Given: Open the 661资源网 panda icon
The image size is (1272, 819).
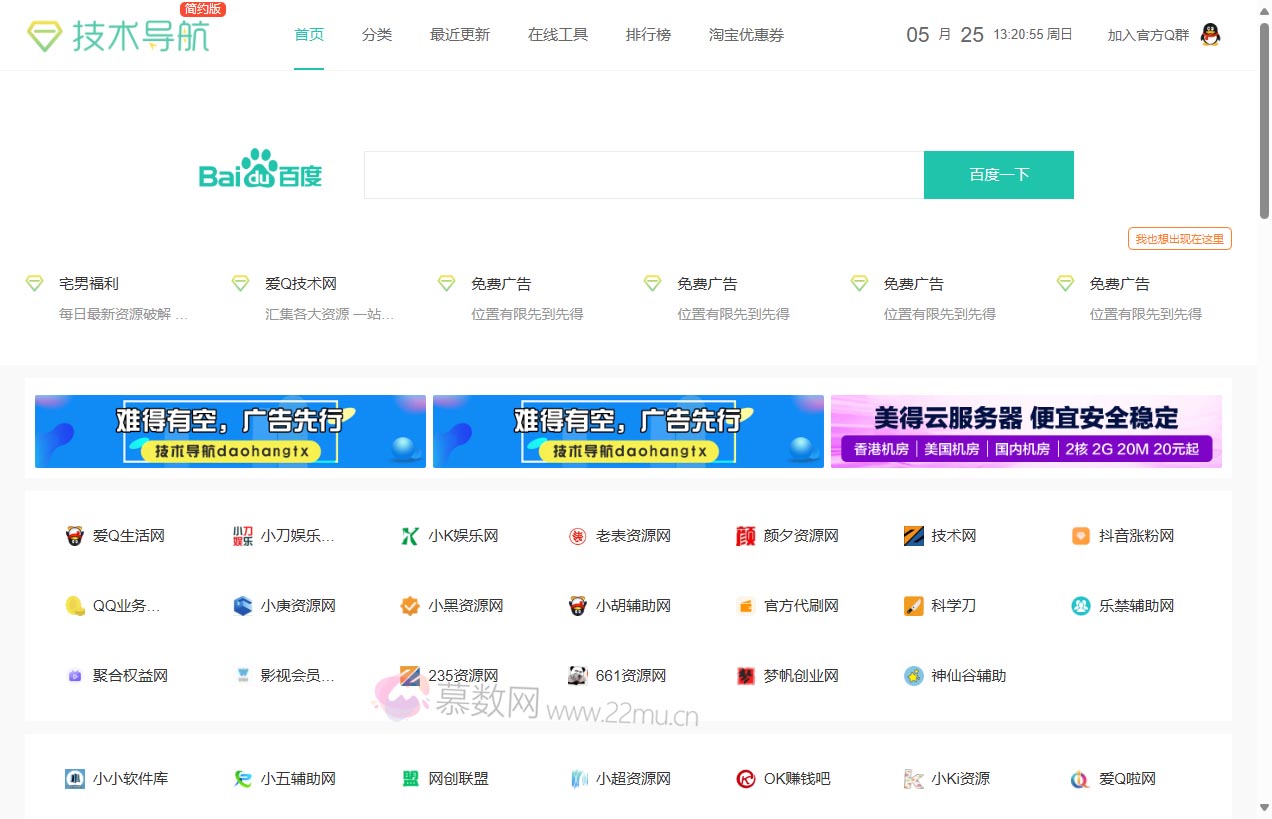Looking at the screenshot, I should click(x=577, y=675).
